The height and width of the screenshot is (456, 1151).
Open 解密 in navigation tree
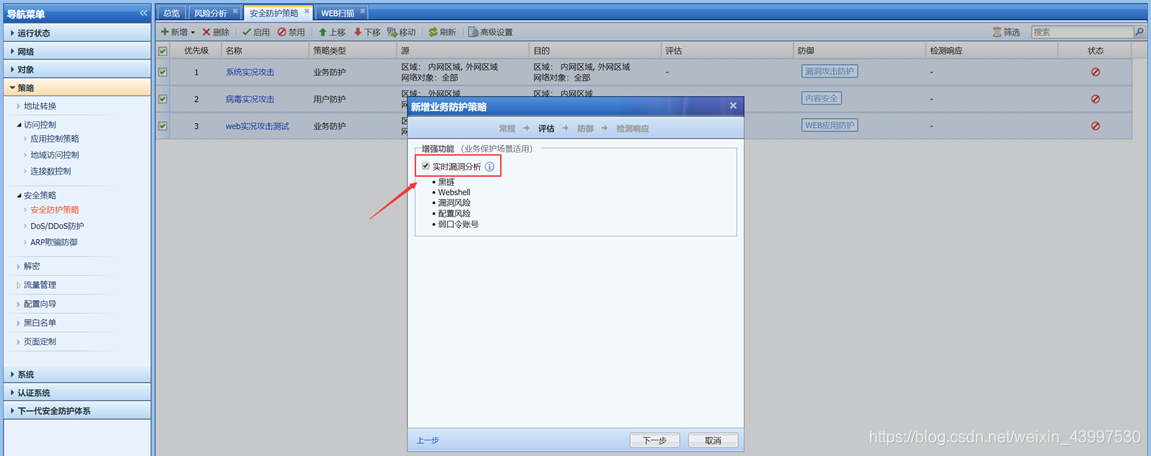pos(32,266)
